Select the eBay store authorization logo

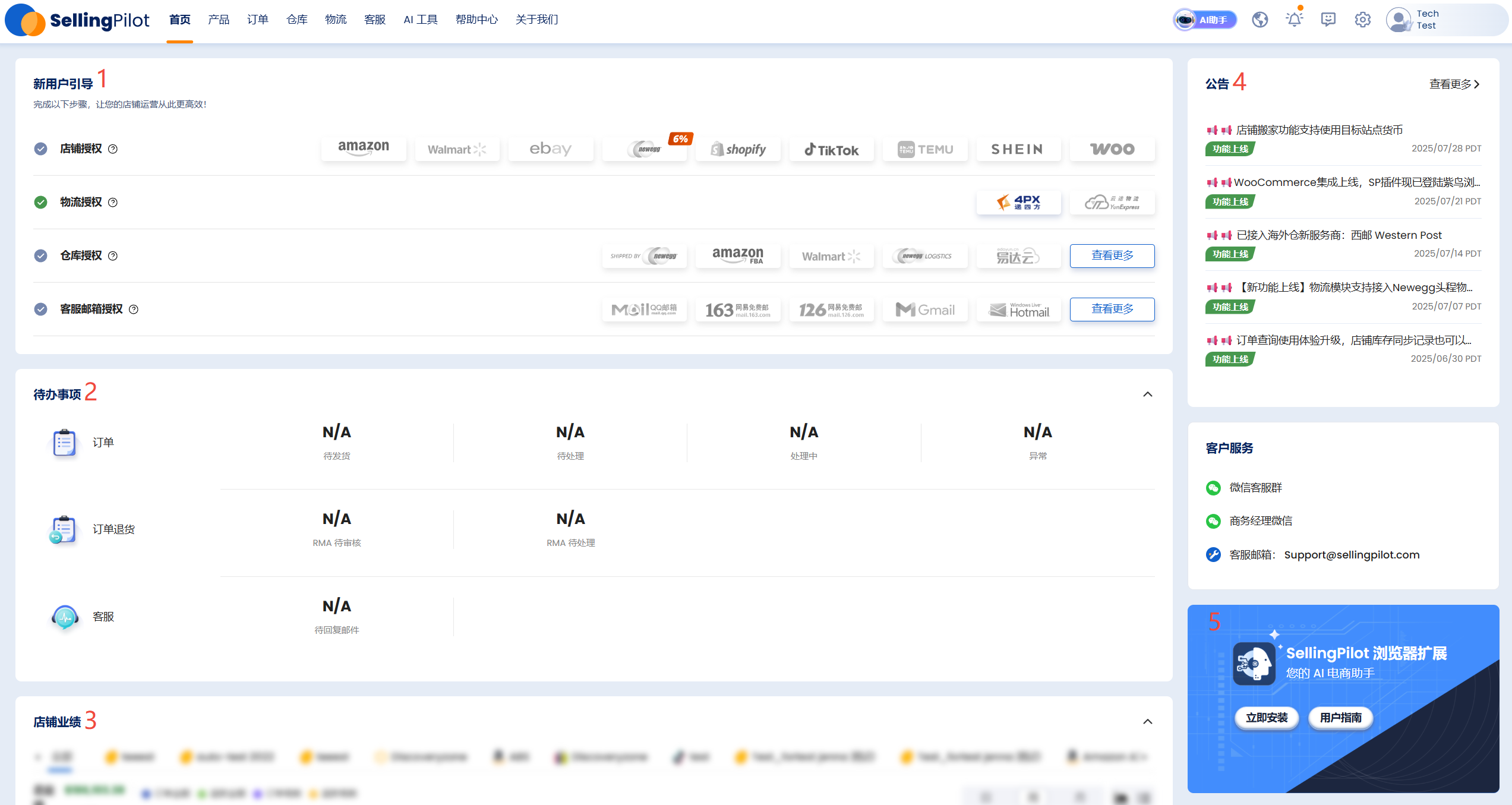point(551,149)
